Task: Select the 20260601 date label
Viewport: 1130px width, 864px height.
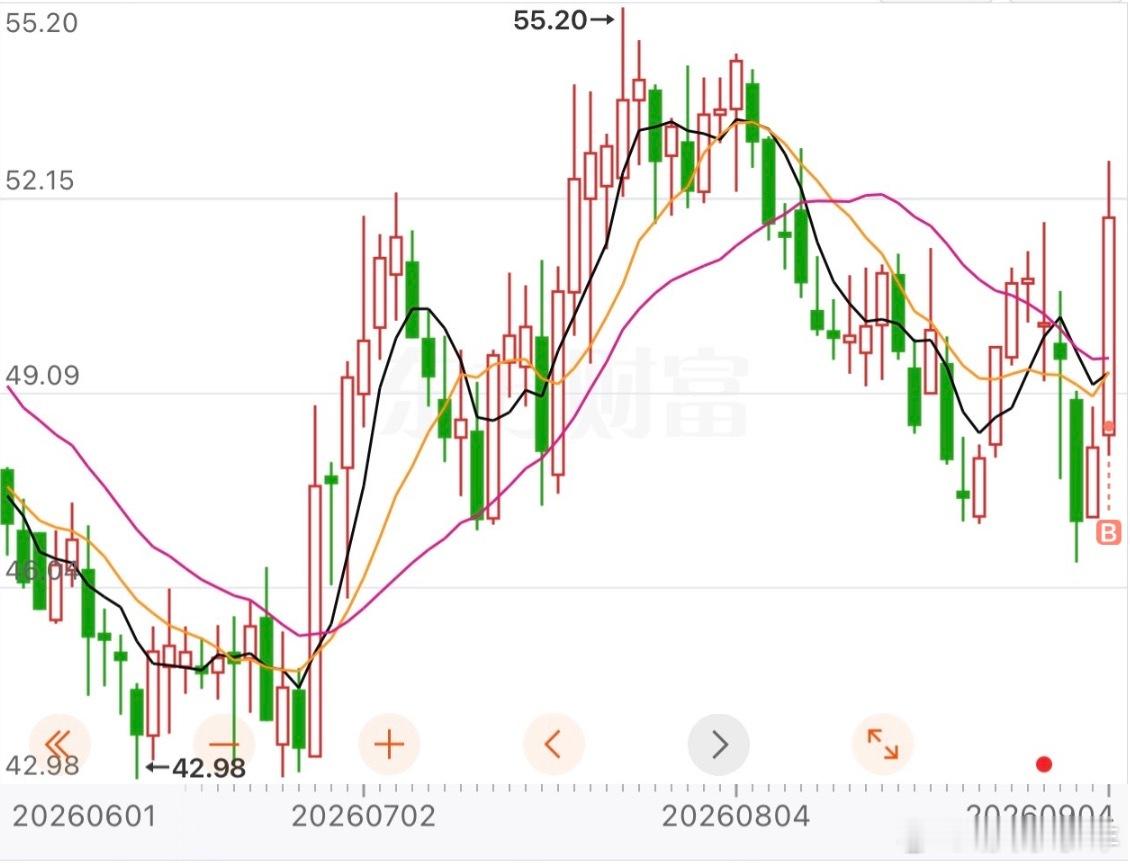Action: [x=84, y=816]
